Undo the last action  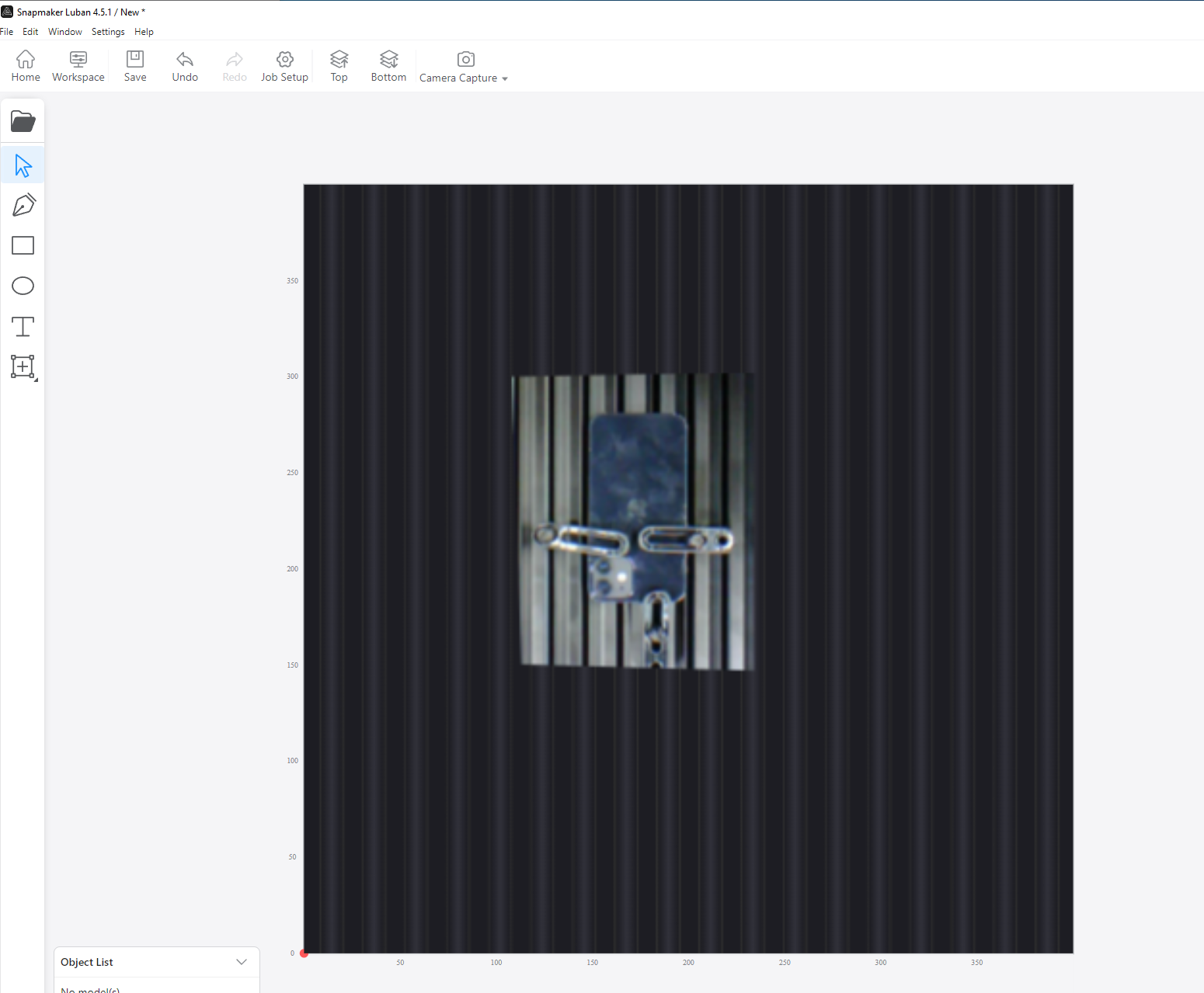tap(184, 65)
